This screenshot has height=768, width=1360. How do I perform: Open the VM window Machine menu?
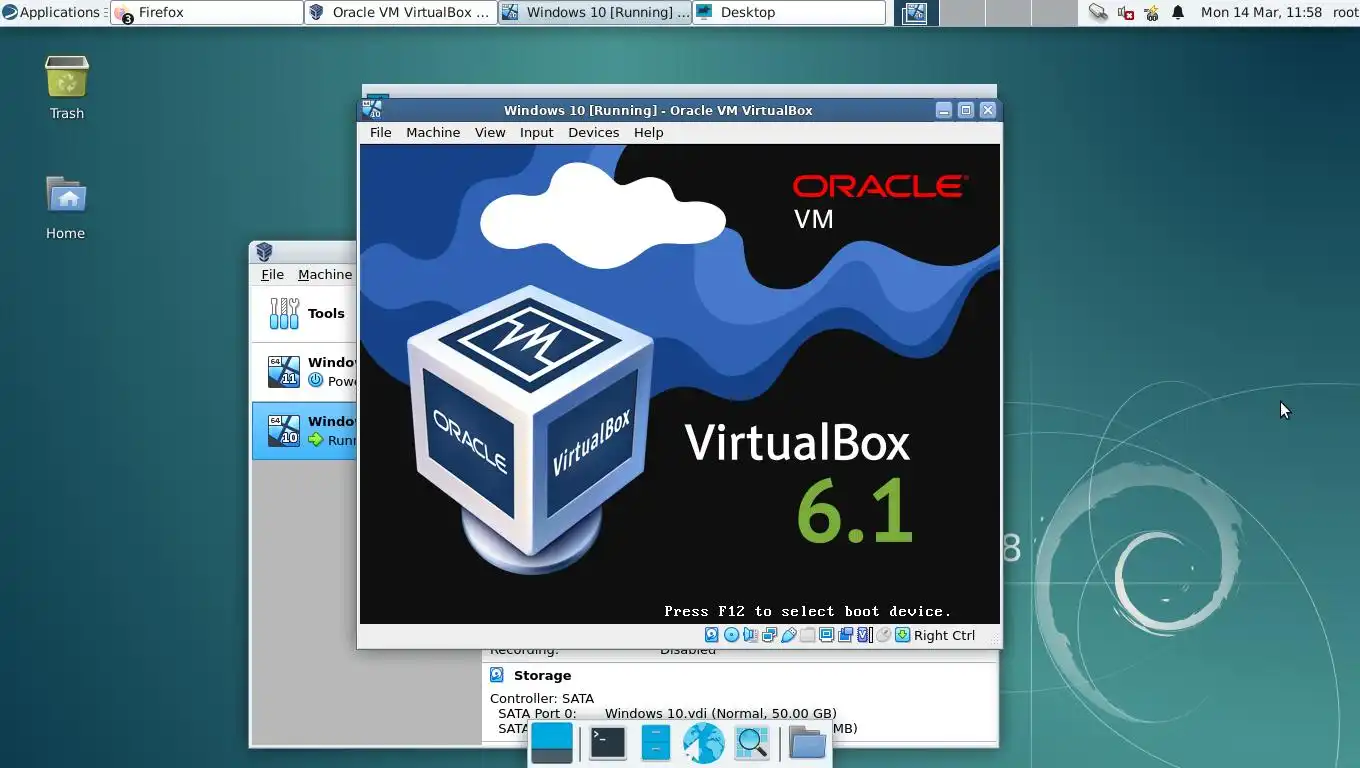click(x=433, y=132)
